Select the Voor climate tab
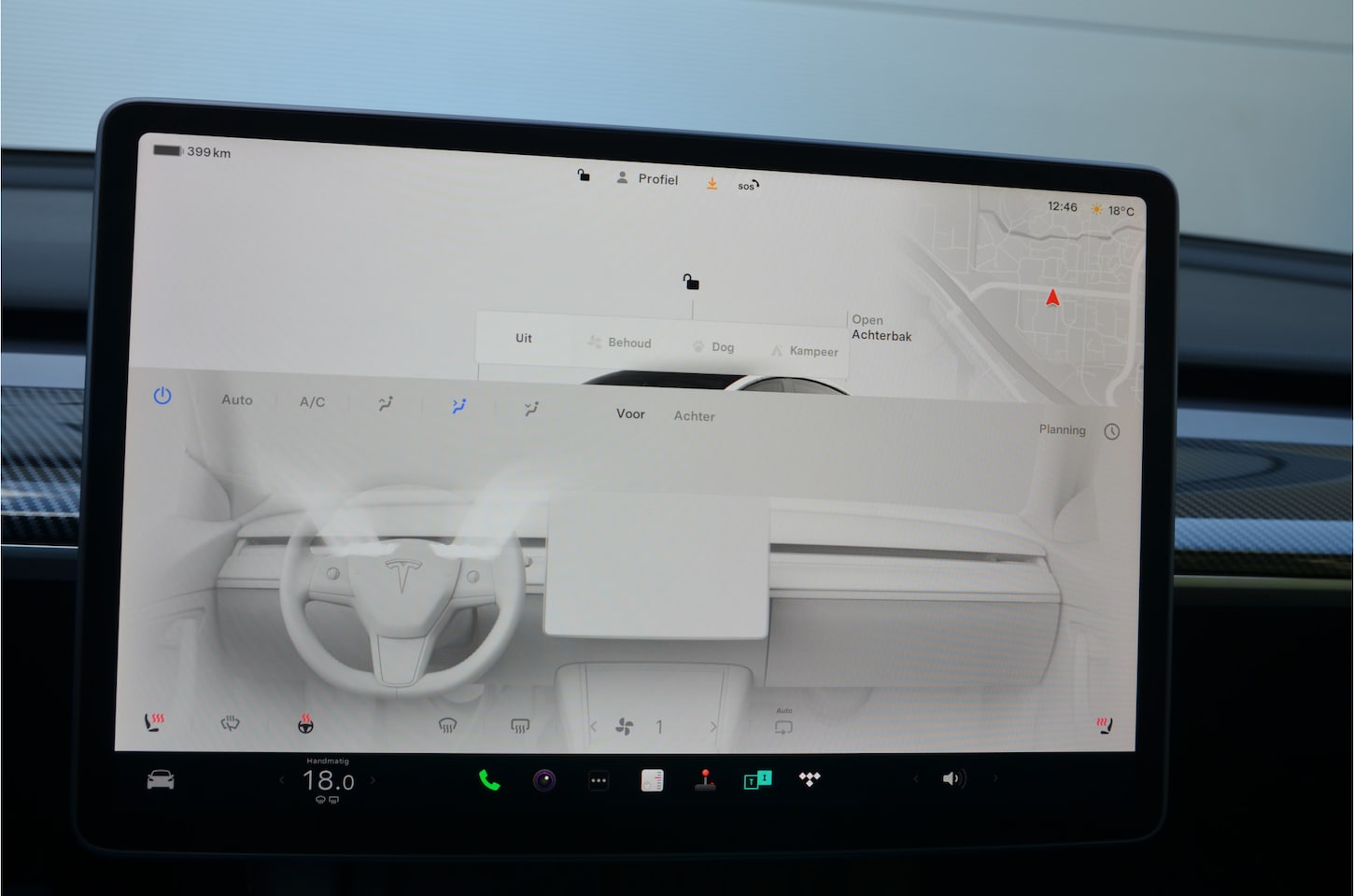This screenshot has height=896, width=1354. pos(630,413)
